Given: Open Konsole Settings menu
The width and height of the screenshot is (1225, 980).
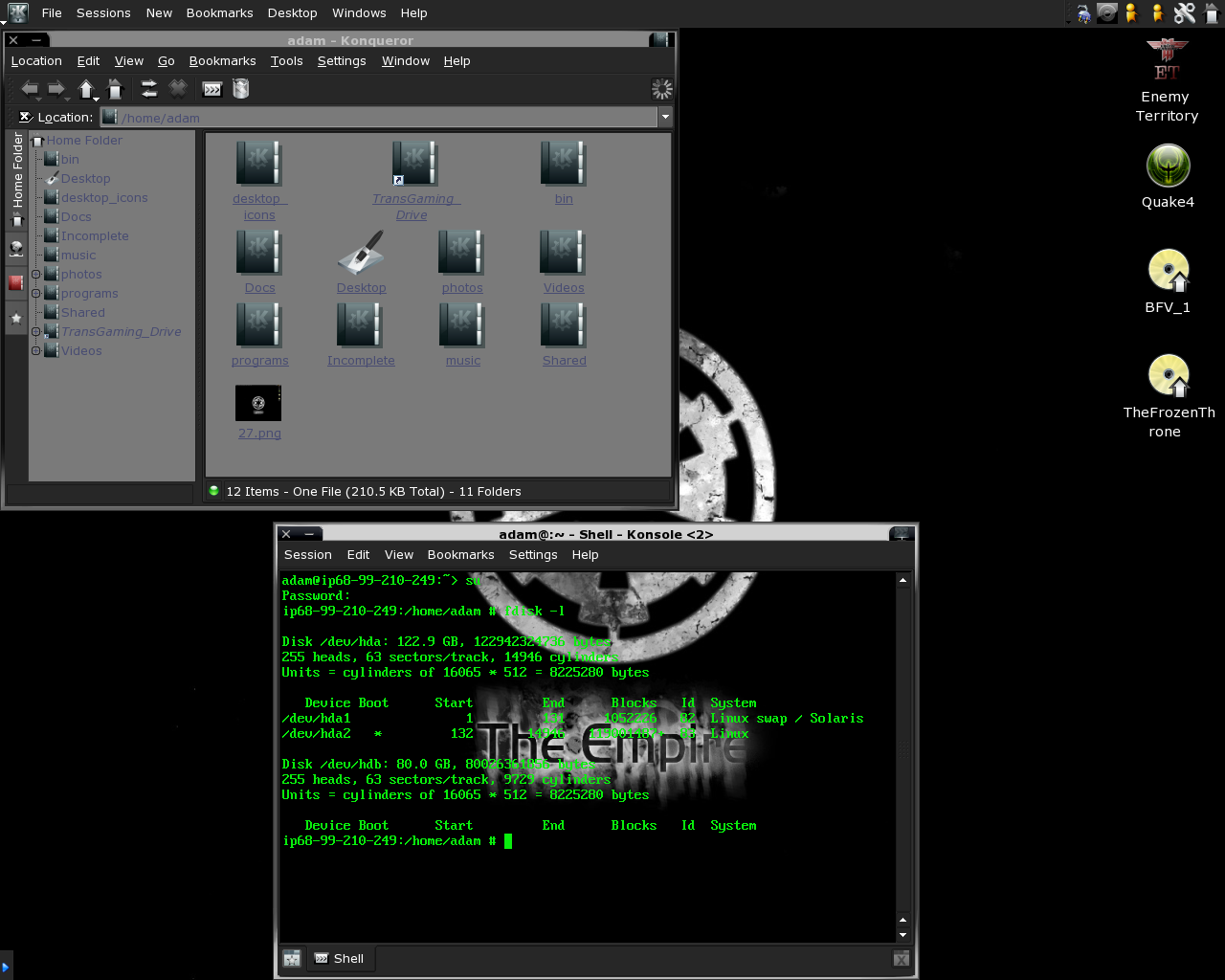Looking at the screenshot, I should click(533, 555).
